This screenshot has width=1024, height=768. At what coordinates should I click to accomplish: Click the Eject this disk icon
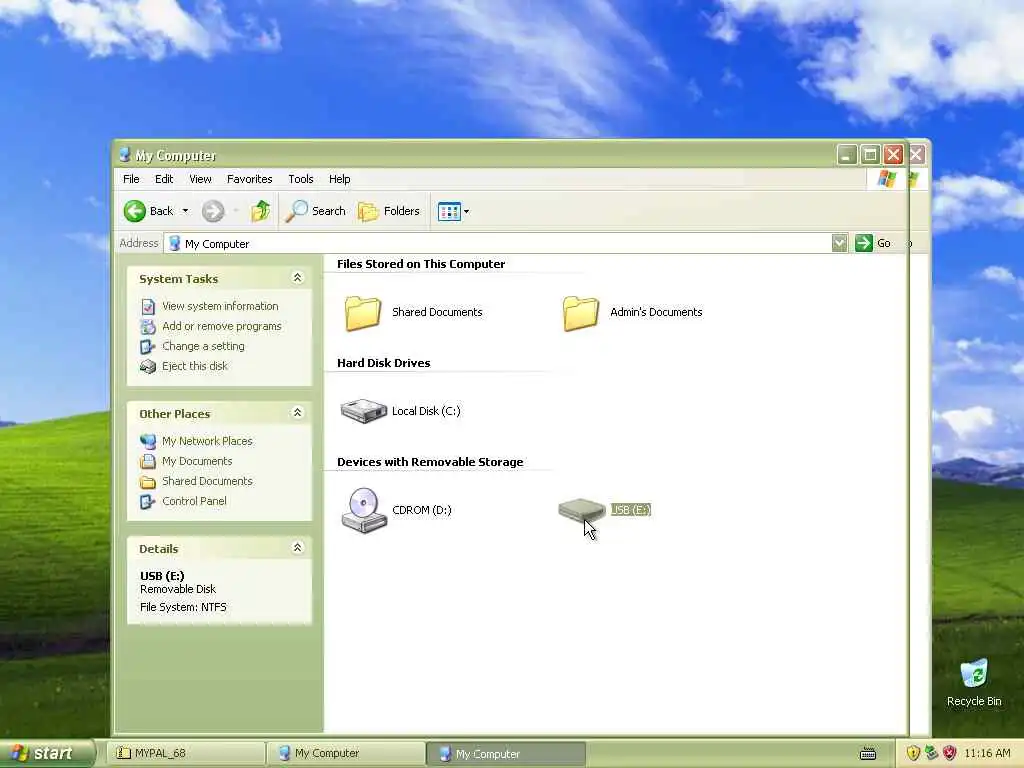point(148,366)
